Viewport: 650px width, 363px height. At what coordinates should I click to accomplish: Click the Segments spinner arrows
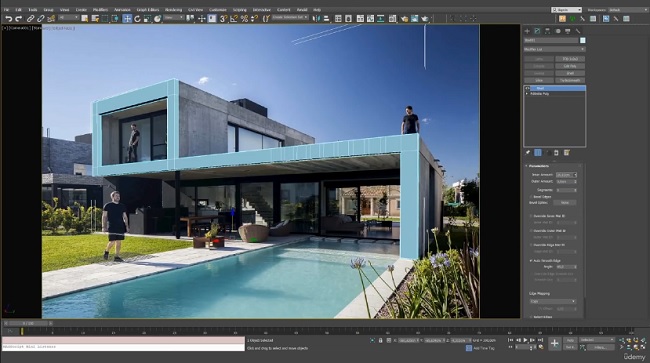[575, 190]
